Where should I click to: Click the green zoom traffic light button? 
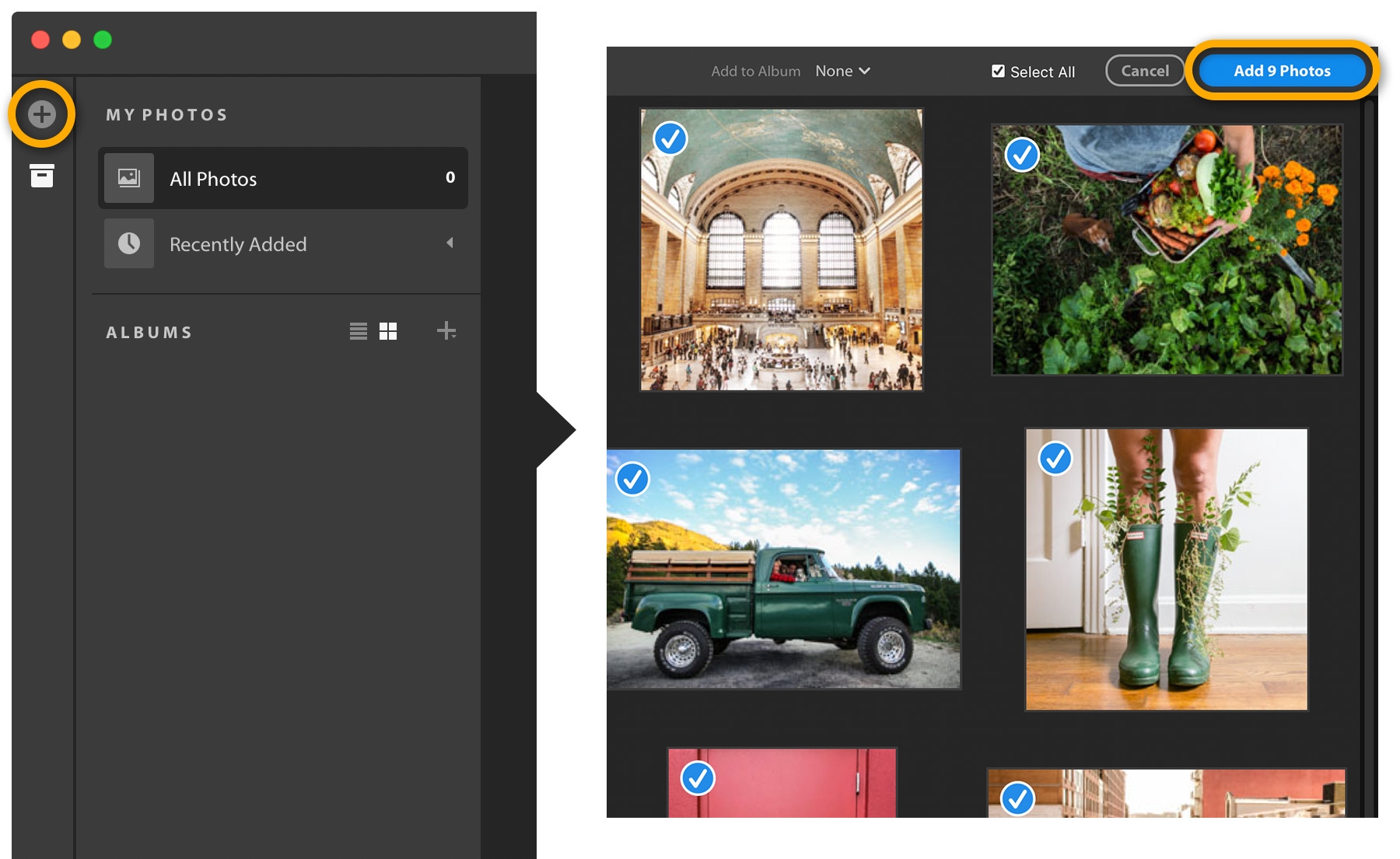pyautogui.click(x=101, y=39)
